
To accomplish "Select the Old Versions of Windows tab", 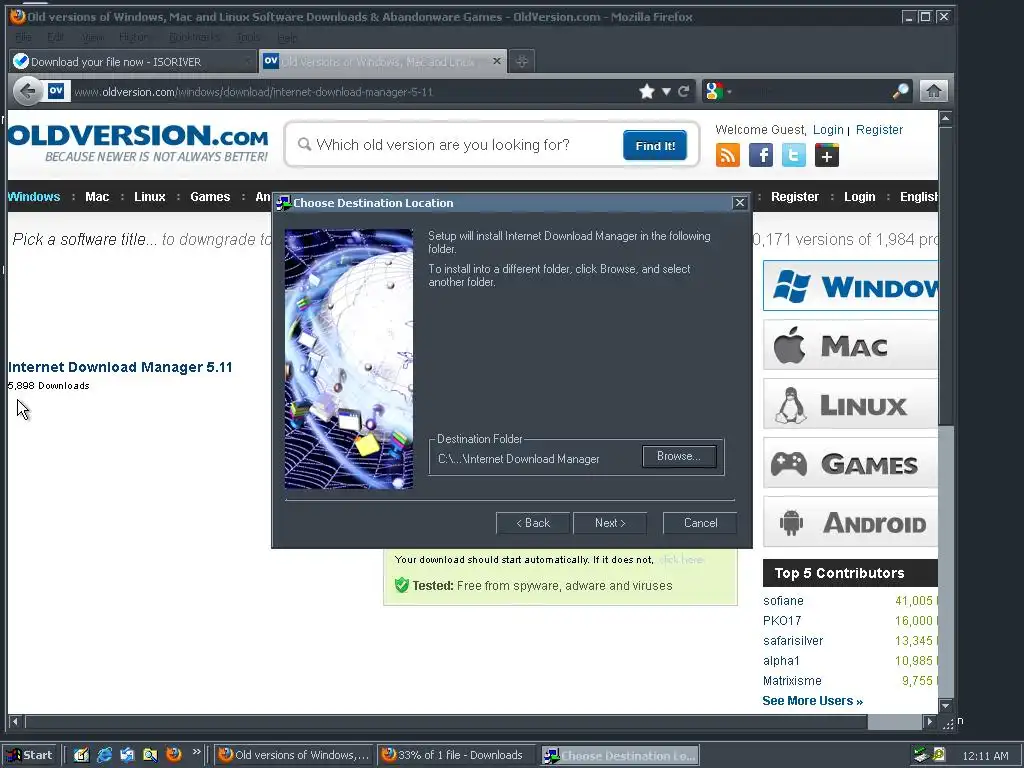I will pyautogui.click(x=382, y=61).
